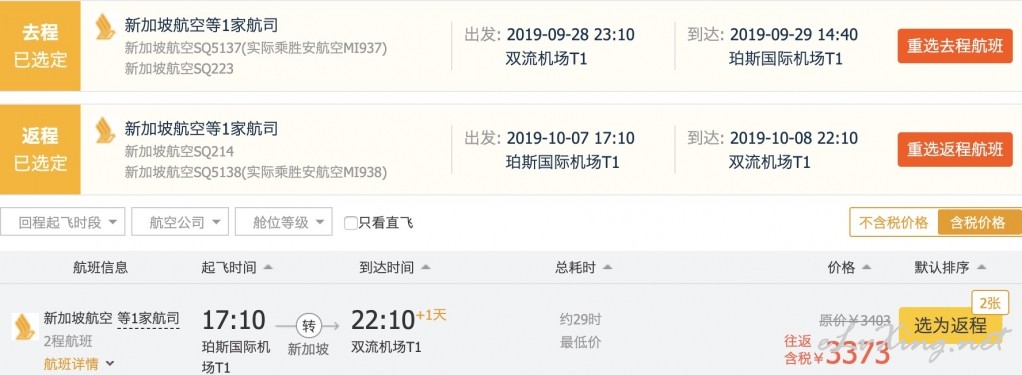
Task: Sort by 到达时间 arrow icon
Action: [425, 267]
